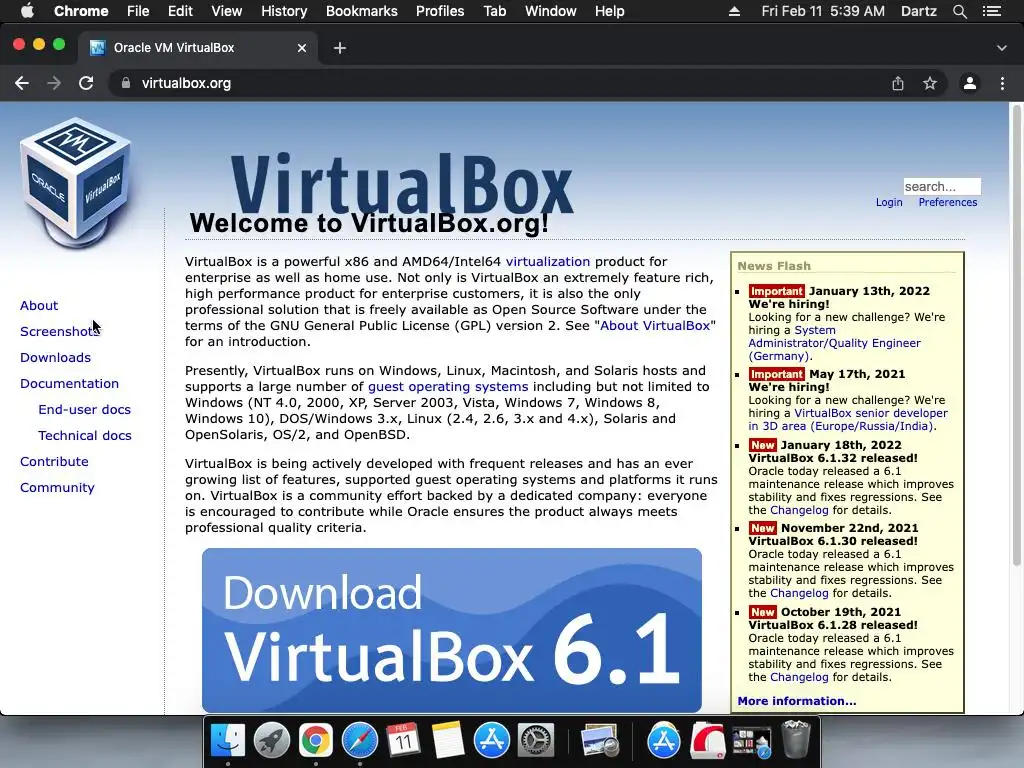Open End-user docs link
The height and width of the screenshot is (768, 1024).
84,410
